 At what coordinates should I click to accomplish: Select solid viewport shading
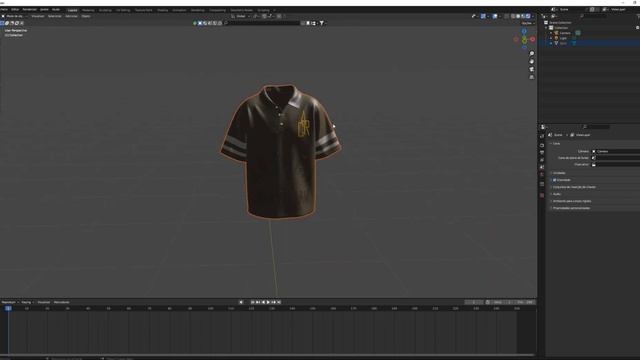(x=518, y=16)
